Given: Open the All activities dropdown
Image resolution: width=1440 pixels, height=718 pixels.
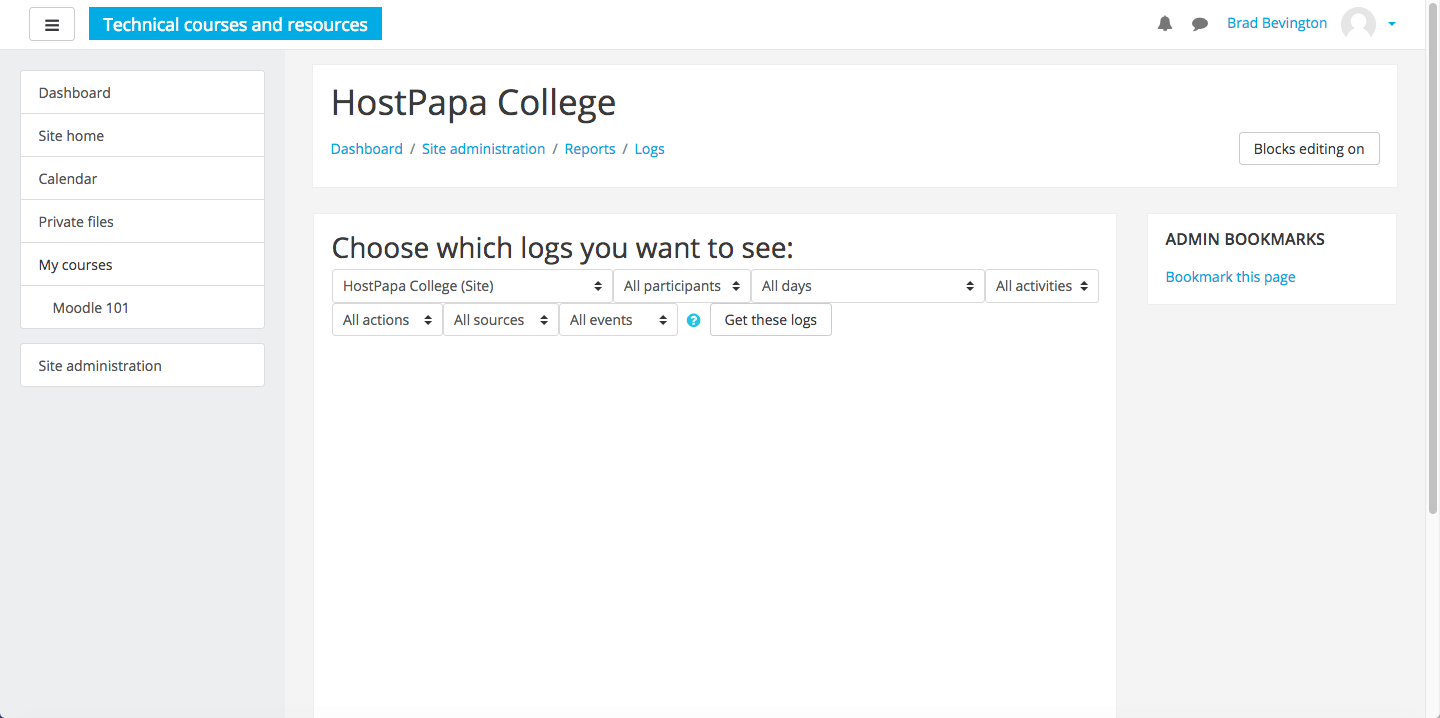Looking at the screenshot, I should point(1042,286).
